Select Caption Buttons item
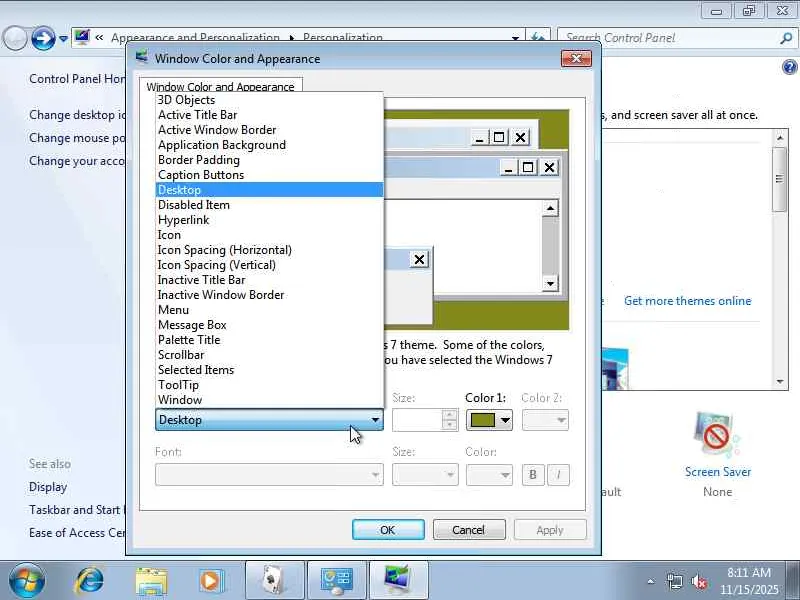Viewport: 800px width, 600px height. point(269,174)
